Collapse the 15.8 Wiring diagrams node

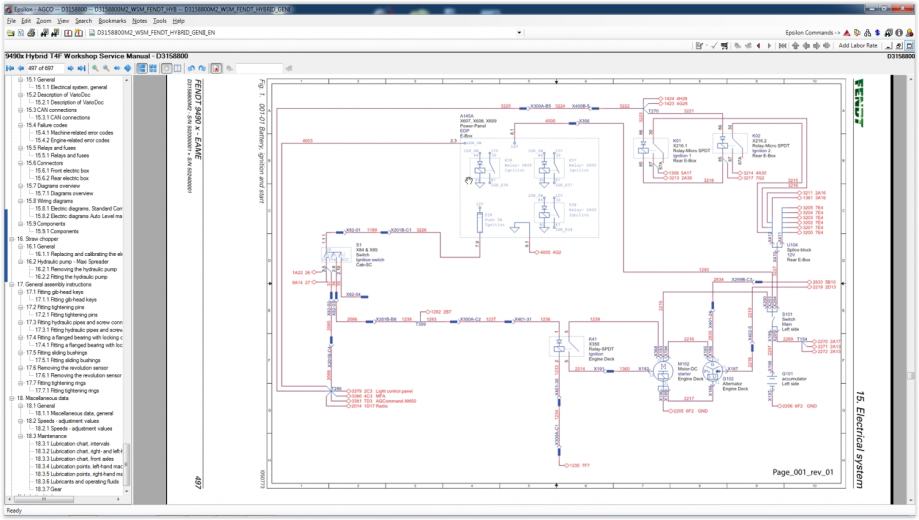[x=20, y=201]
